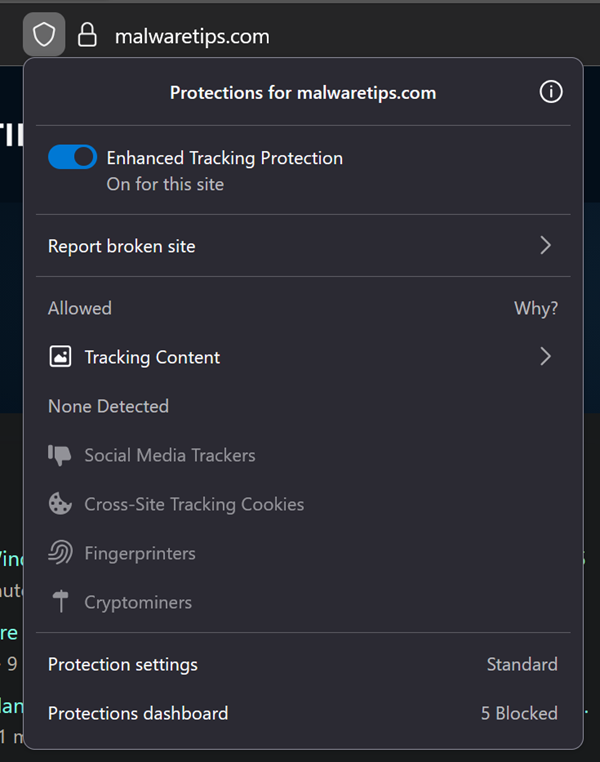Click the Cryptominers label
The image size is (600, 762).
coord(138,603)
